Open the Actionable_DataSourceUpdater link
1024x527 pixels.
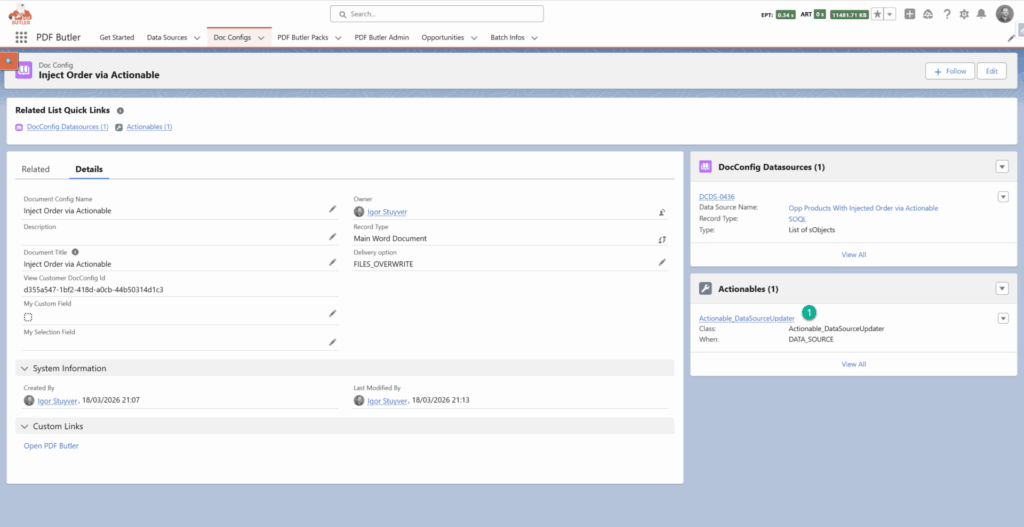[746, 318]
